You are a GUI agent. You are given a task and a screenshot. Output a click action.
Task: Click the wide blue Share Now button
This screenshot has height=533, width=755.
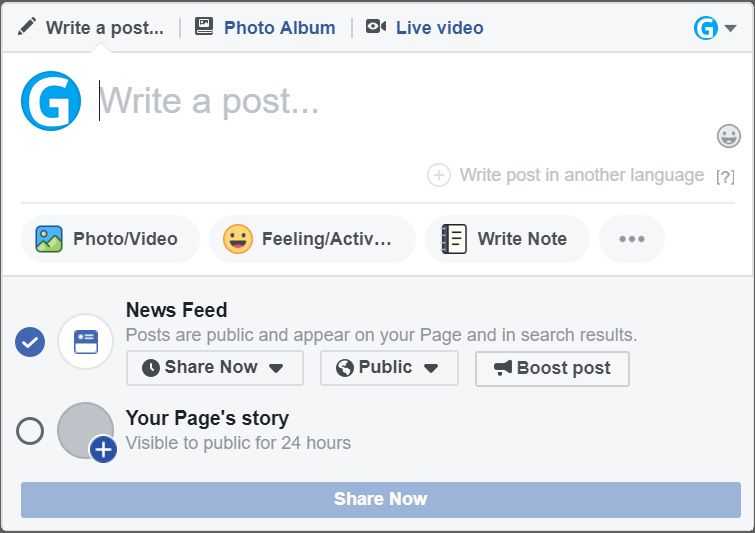click(x=381, y=500)
